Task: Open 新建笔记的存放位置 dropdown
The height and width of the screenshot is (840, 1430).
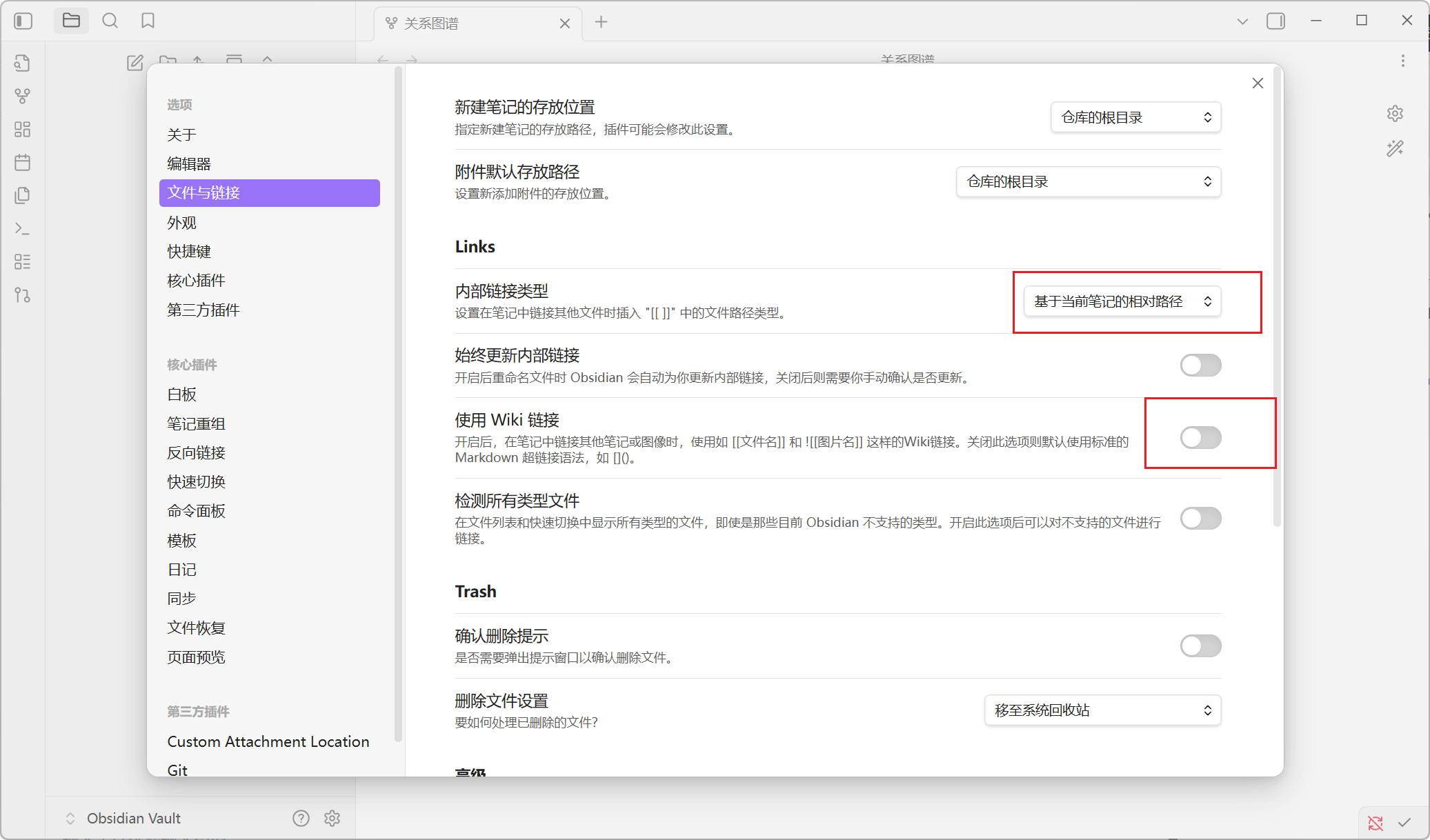Action: coord(1135,117)
